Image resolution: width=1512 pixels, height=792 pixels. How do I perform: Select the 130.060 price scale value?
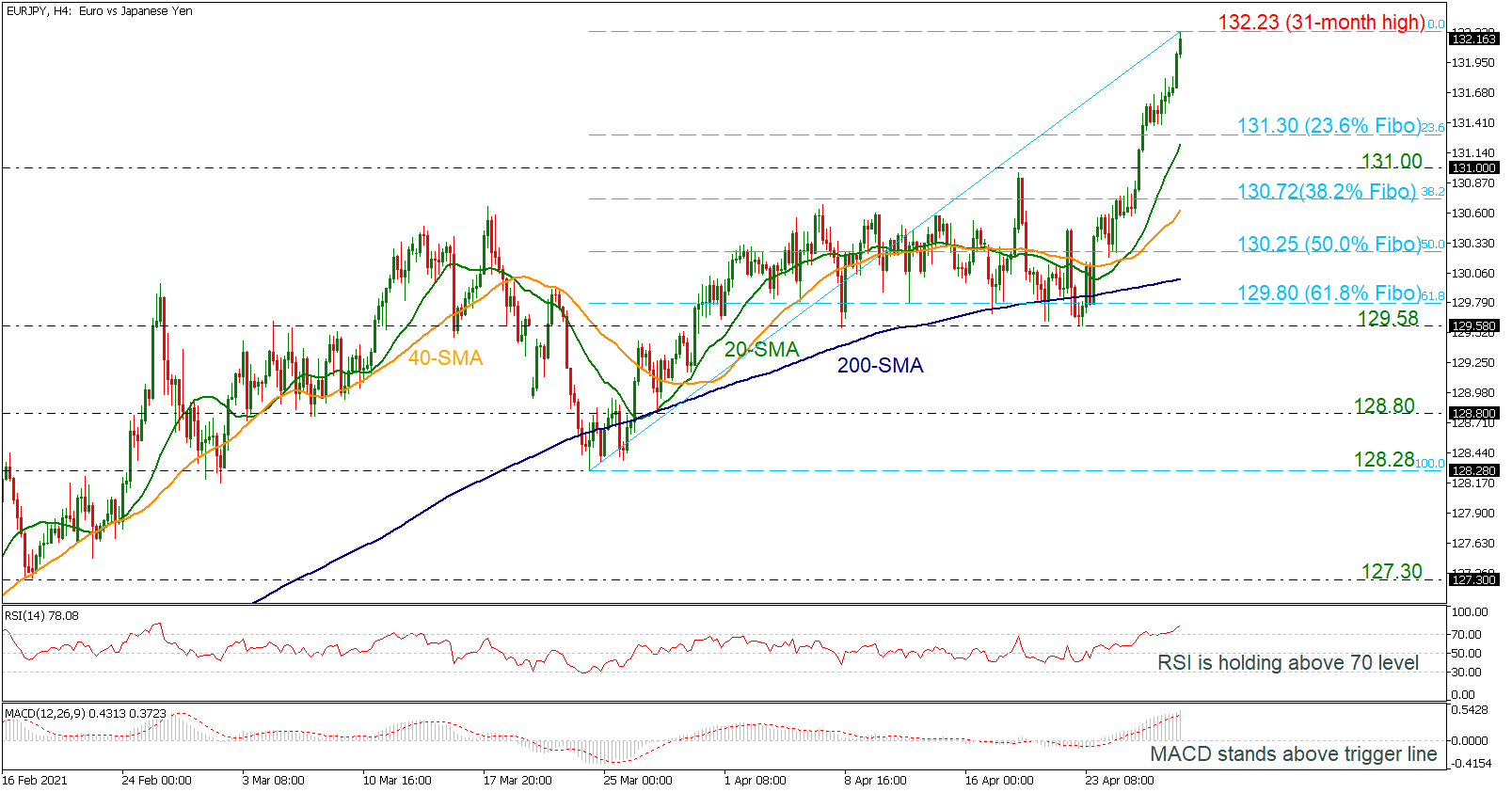1473,274
